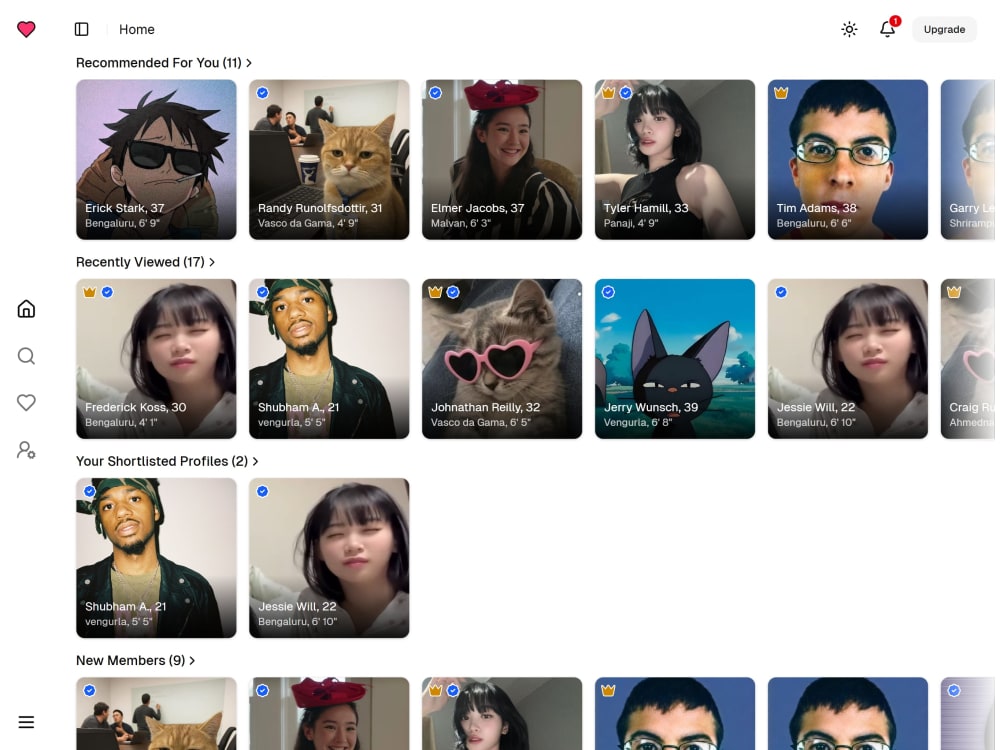1000x750 pixels.
Task: Open Jerry Wunsch profile card
Action: coord(675,359)
